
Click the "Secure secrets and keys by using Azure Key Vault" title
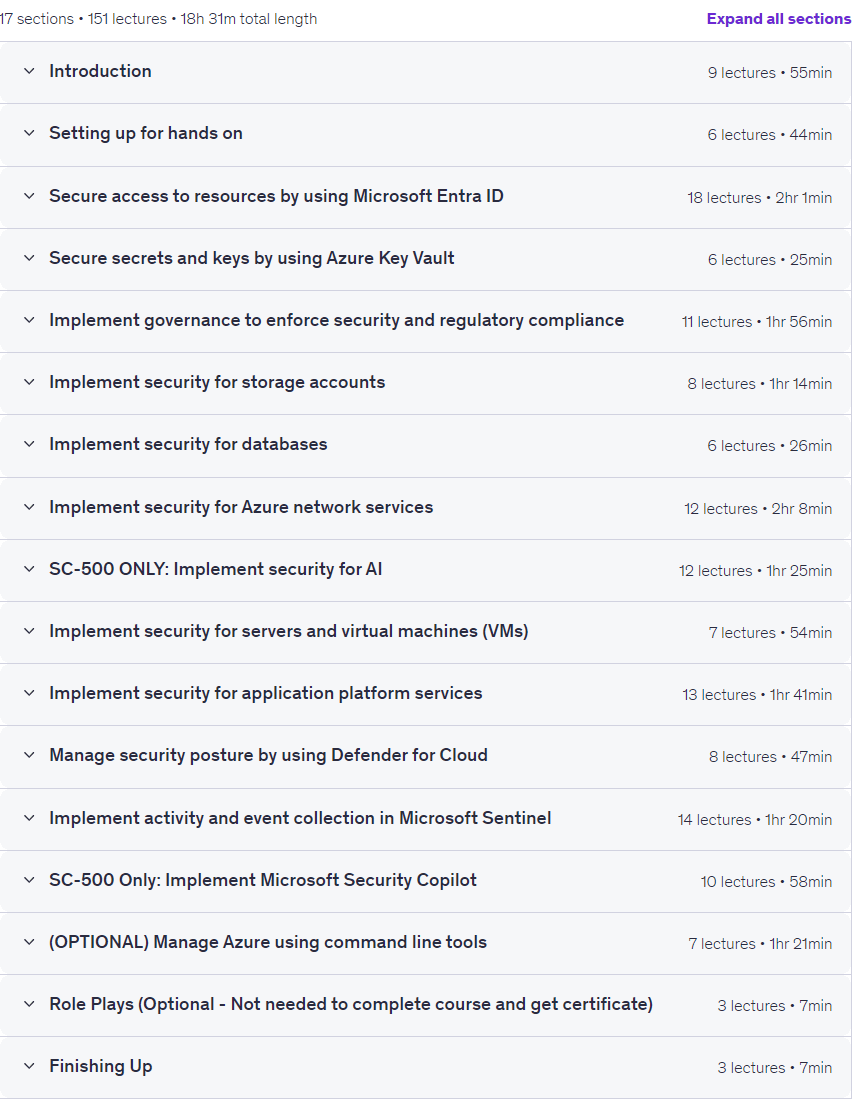coord(252,259)
